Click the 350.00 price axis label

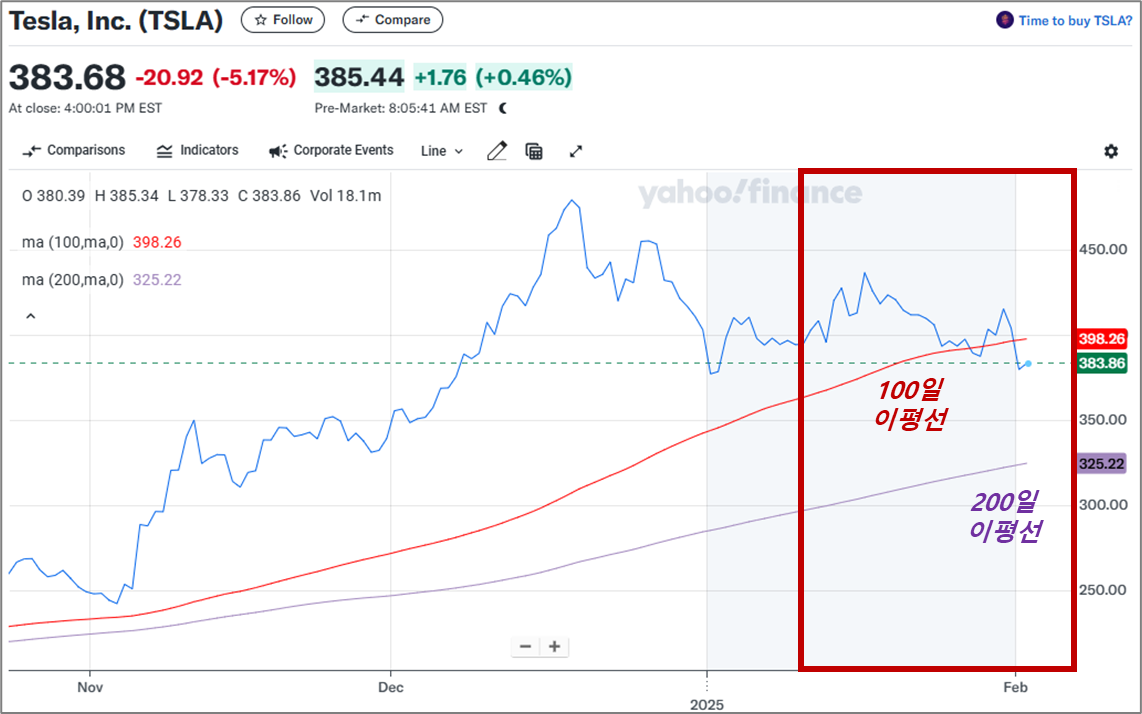click(x=1102, y=420)
